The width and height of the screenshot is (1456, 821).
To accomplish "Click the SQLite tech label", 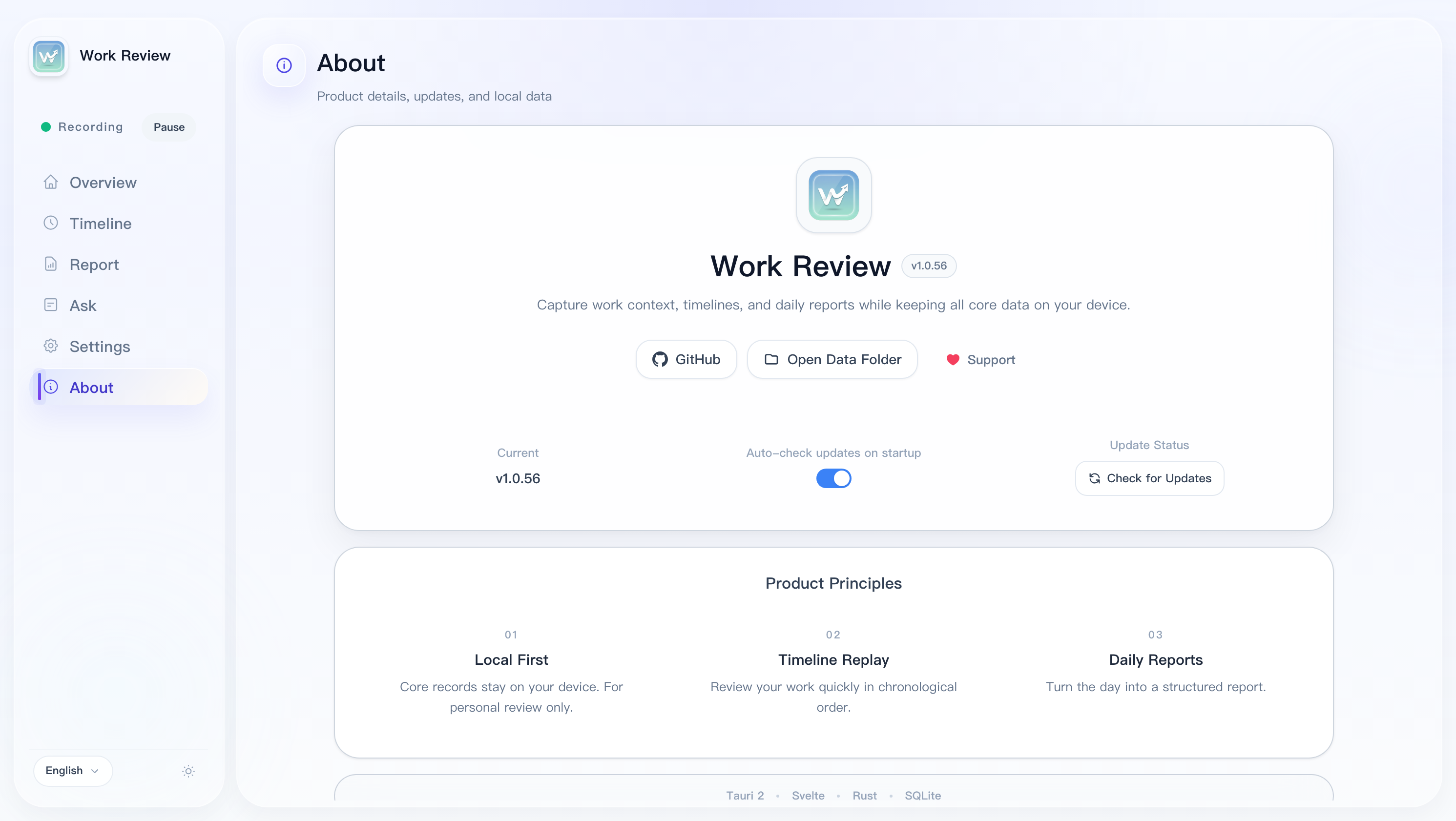I will pos(923,796).
